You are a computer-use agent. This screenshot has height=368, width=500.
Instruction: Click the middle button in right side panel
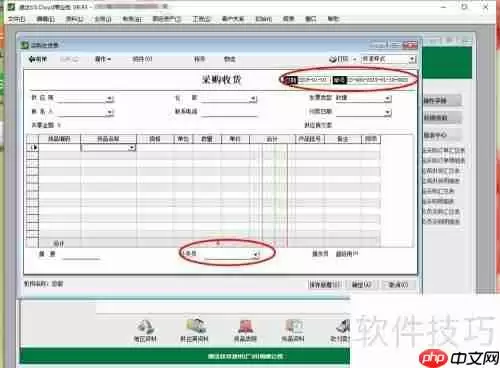click(442, 118)
